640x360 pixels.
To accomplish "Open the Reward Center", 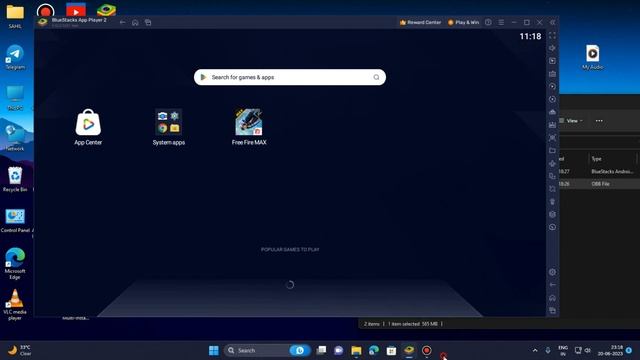I will coord(420,22).
